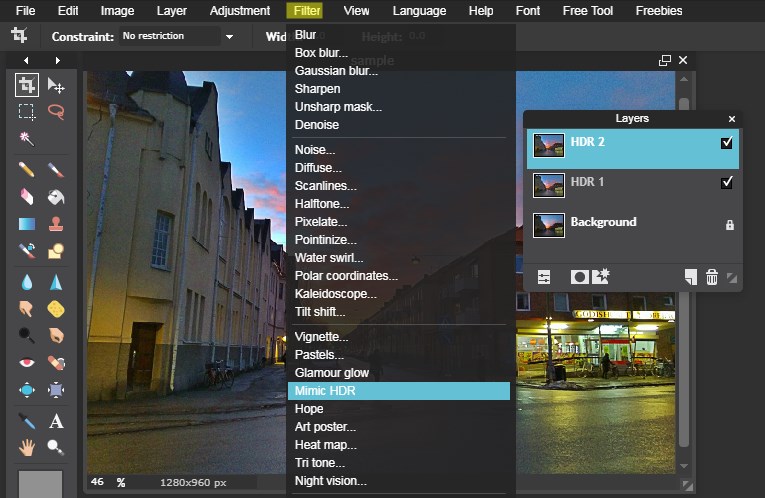Create a new layer
765x498 pixels.
[x=691, y=277]
